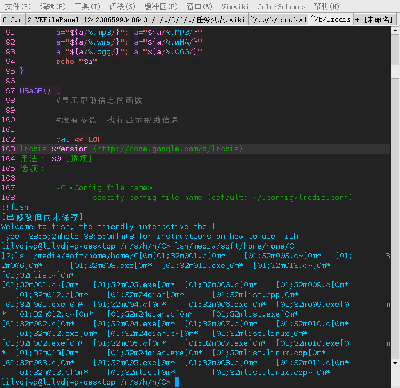Click the code.google.com URL on line 103
The width and height of the screenshot is (400, 388).
[168, 149]
